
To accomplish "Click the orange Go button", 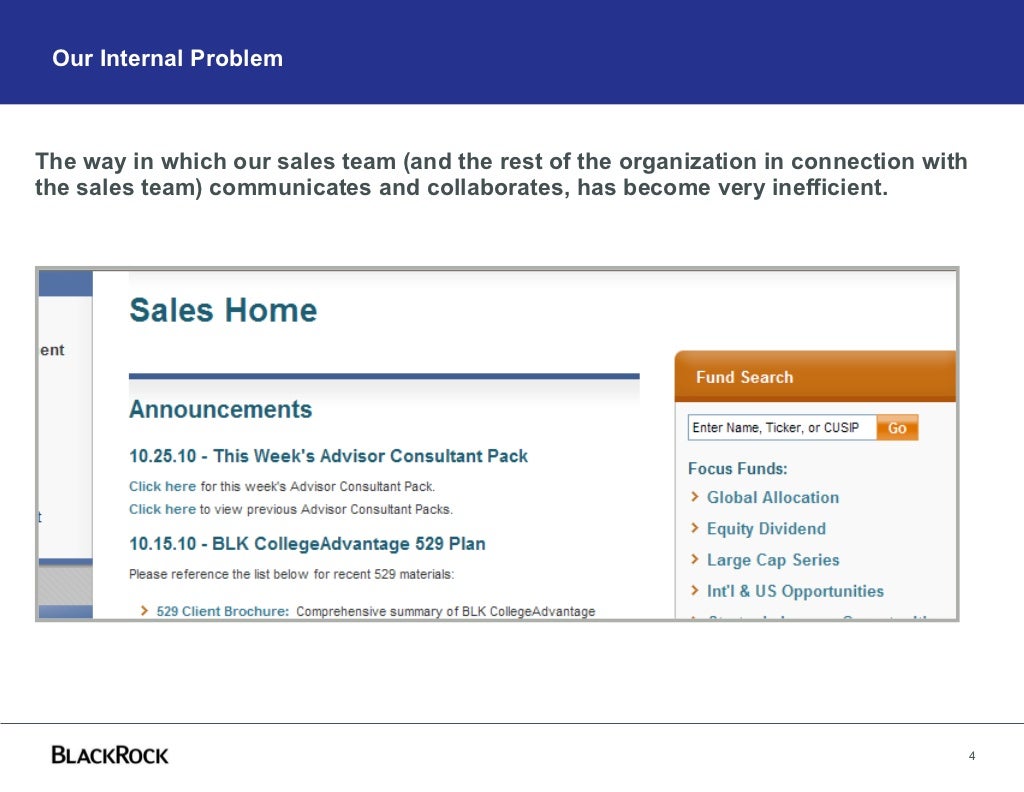I will tap(897, 428).
